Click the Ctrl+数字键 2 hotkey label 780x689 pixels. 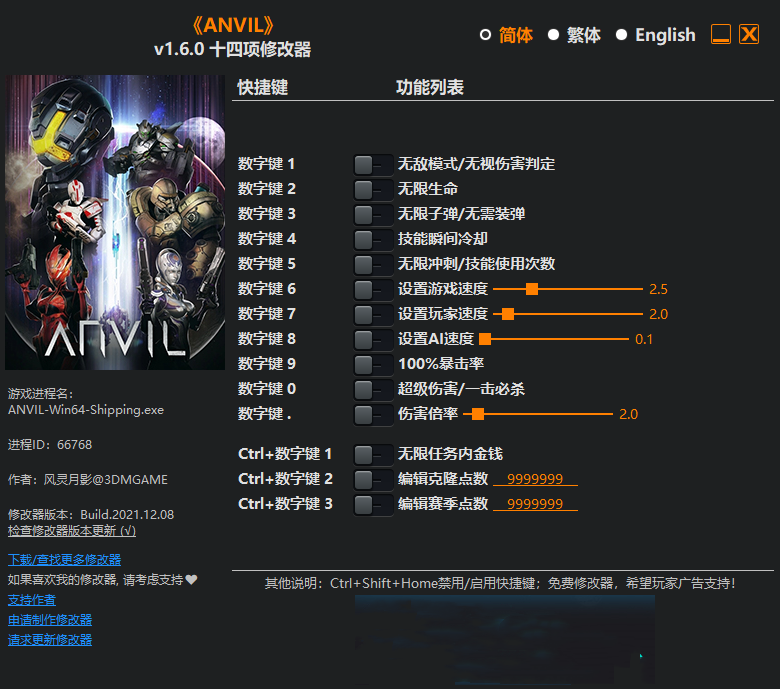(285, 479)
